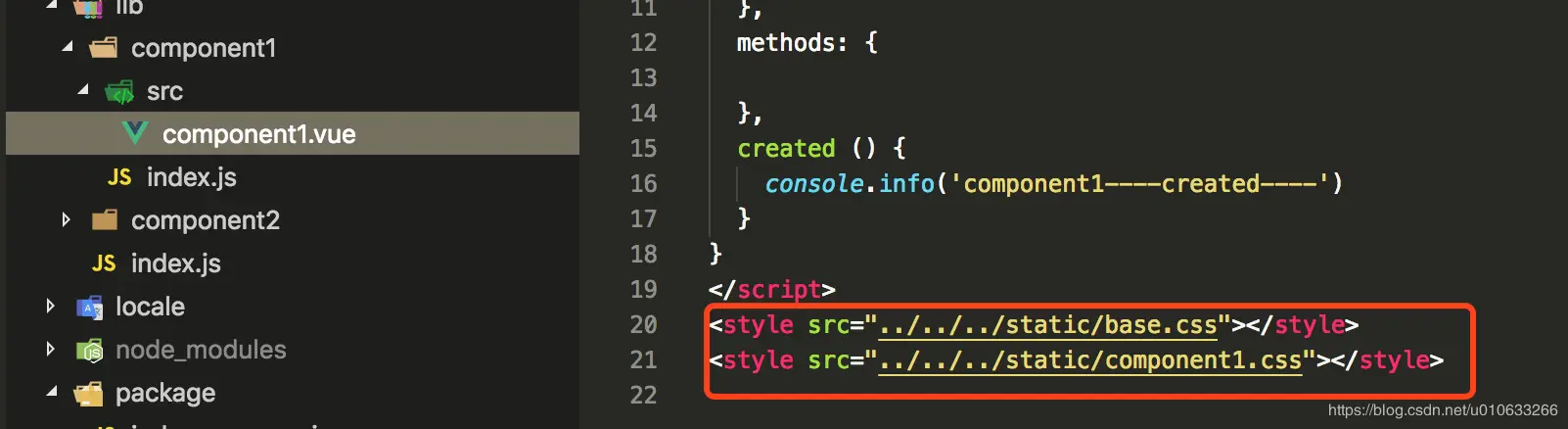Screen dimensions: 1568x429
Task: Click the closing </script> tag
Action: pyautogui.click(x=772, y=290)
